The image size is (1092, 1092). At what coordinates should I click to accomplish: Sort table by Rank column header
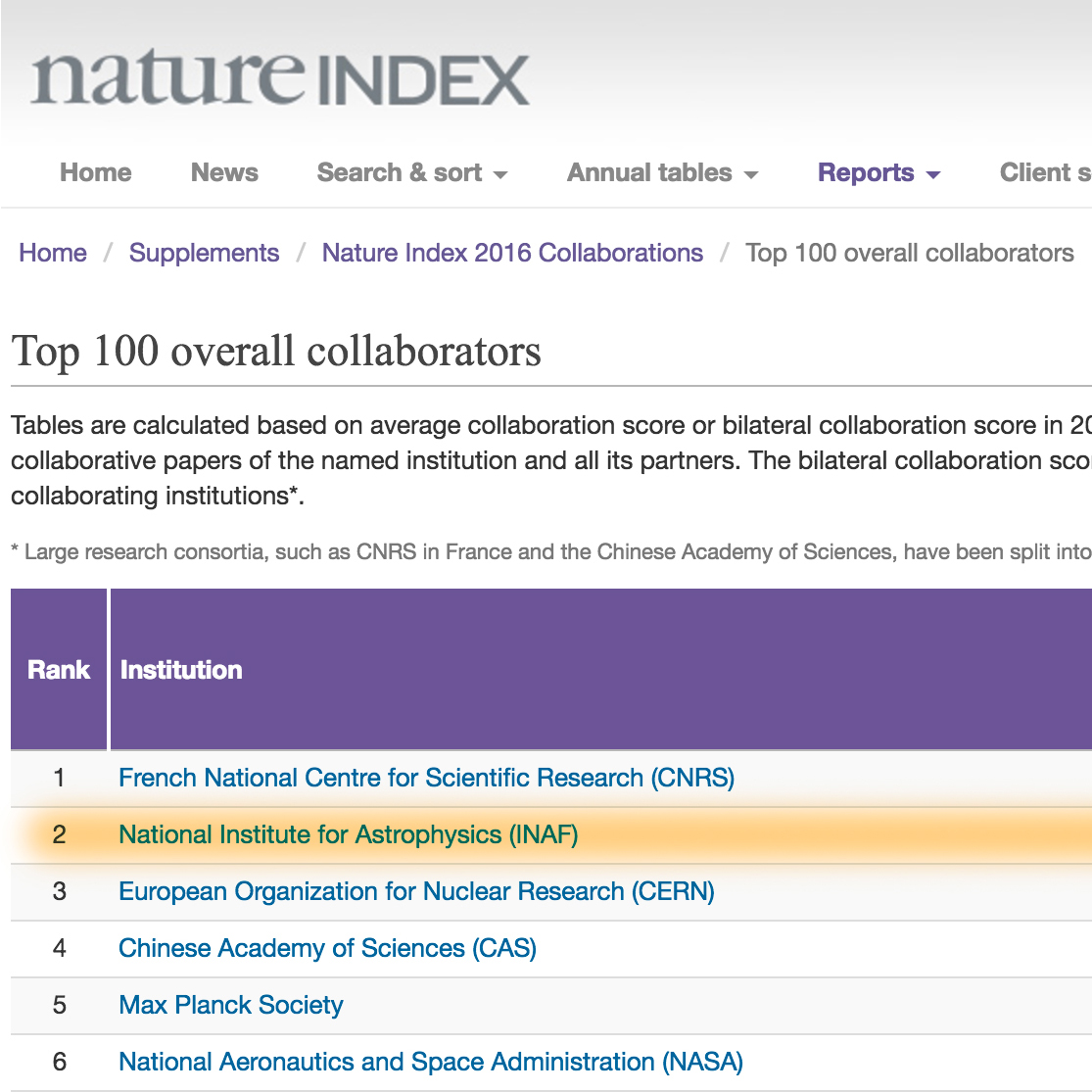click(59, 670)
